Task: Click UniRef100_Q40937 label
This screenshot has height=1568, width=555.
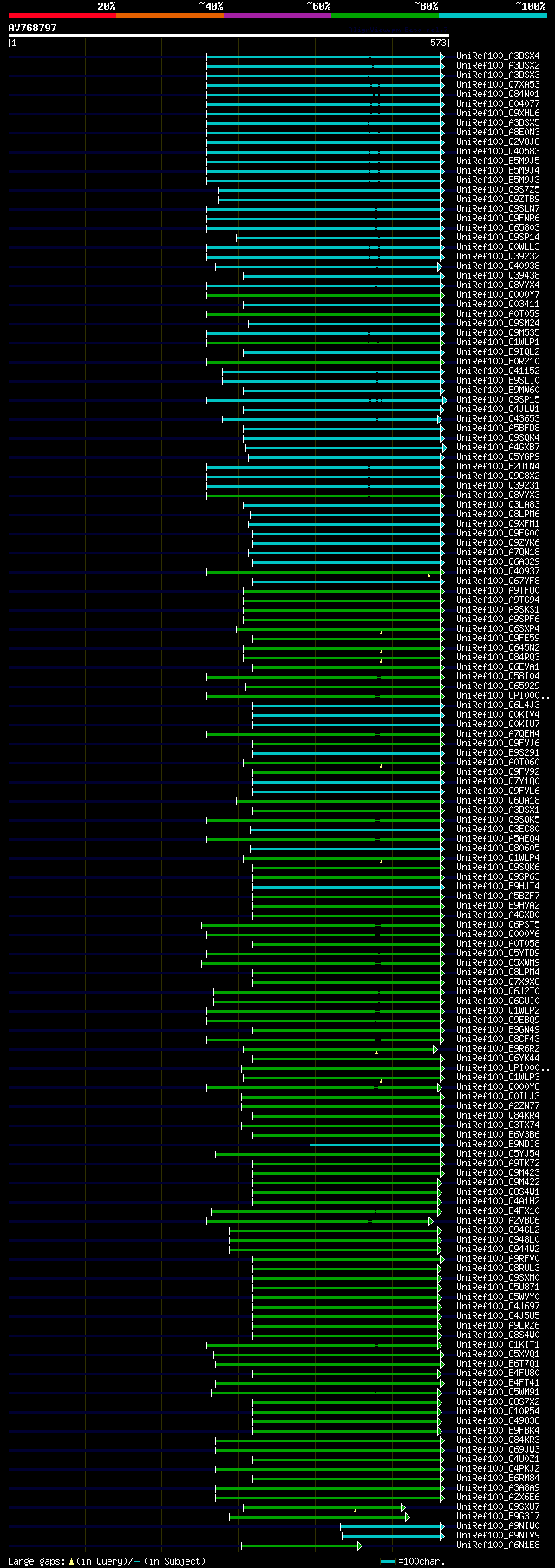Action: pos(498,571)
